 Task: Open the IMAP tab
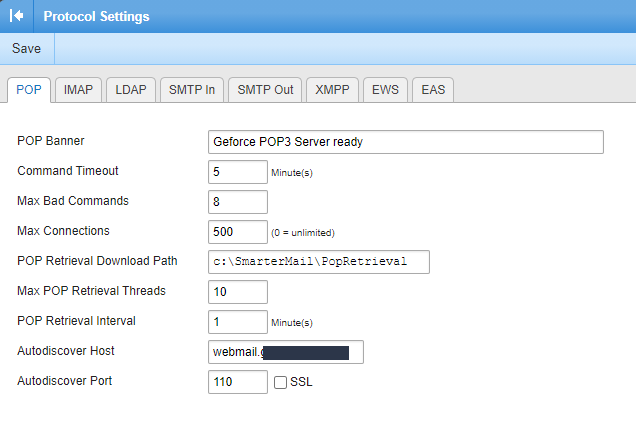pyautogui.click(x=78, y=89)
